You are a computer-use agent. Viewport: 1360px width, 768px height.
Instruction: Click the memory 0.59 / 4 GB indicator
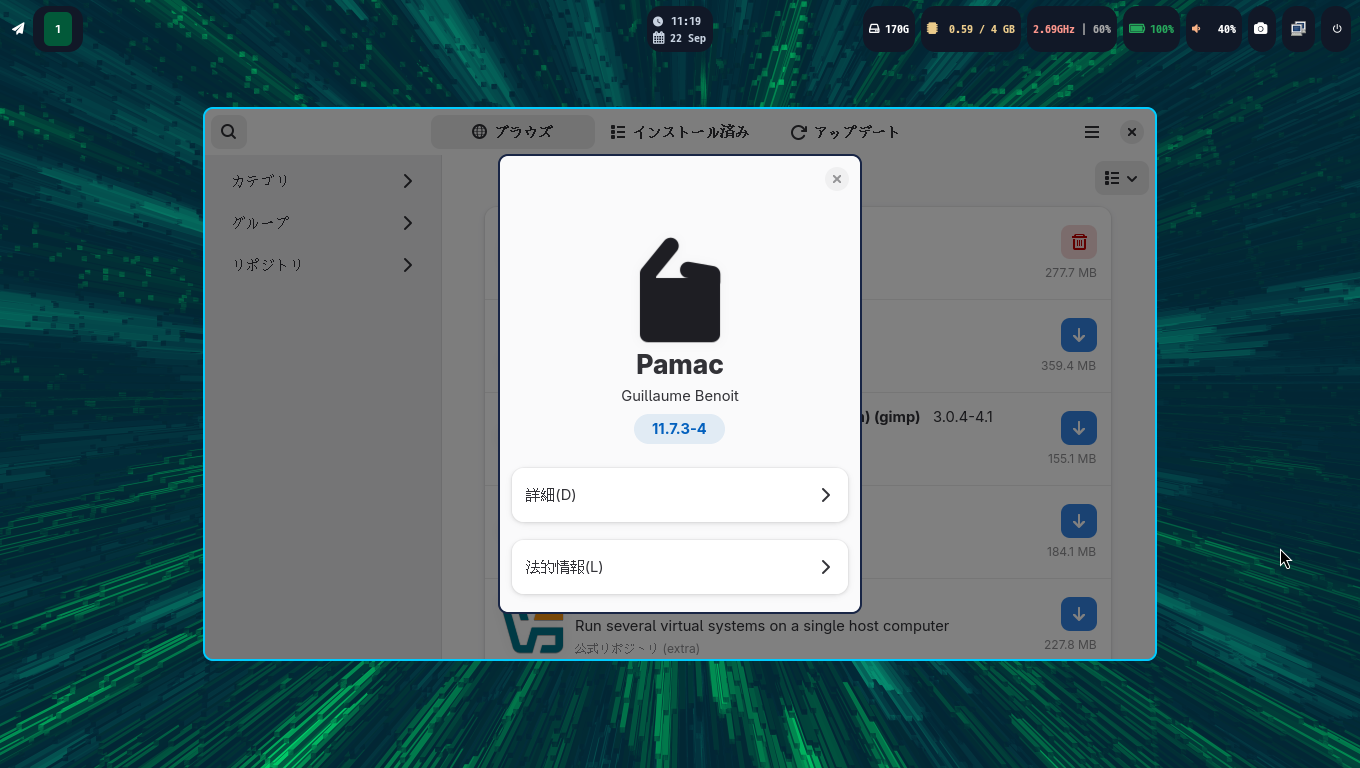(970, 29)
